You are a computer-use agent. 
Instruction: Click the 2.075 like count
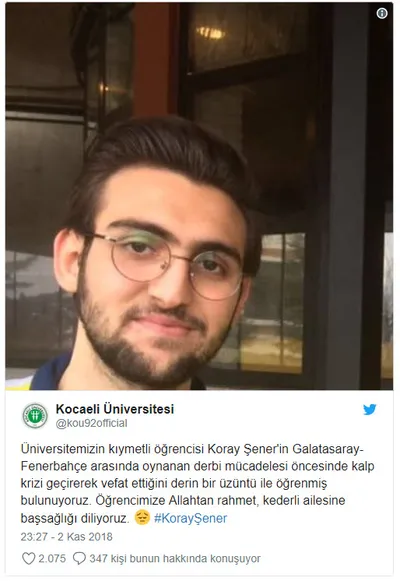point(52,558)
